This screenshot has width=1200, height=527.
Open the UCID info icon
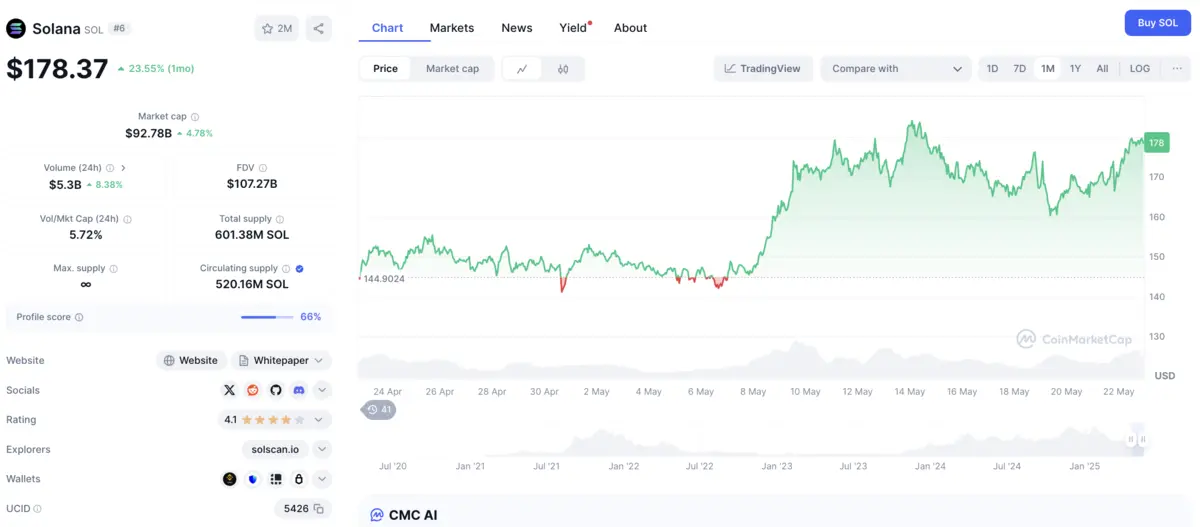click(x=39, y=509)
